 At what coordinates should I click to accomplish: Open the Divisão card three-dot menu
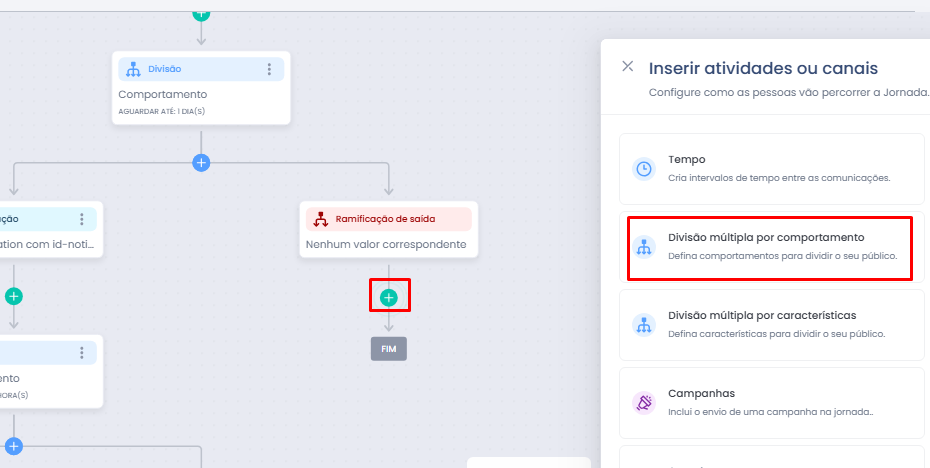click(x=269, y=69)
